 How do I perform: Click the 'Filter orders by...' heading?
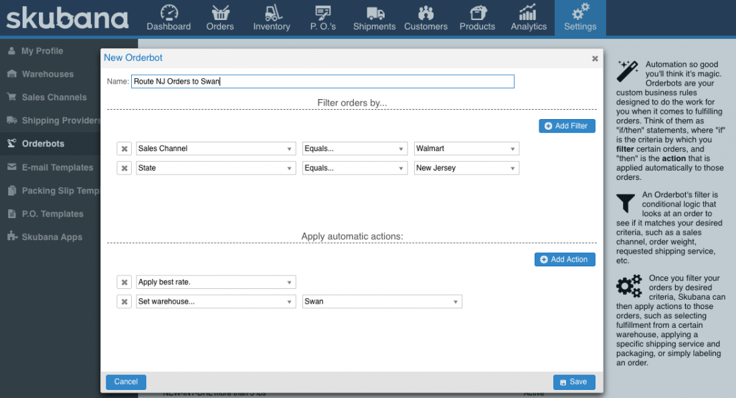[352, 103]
